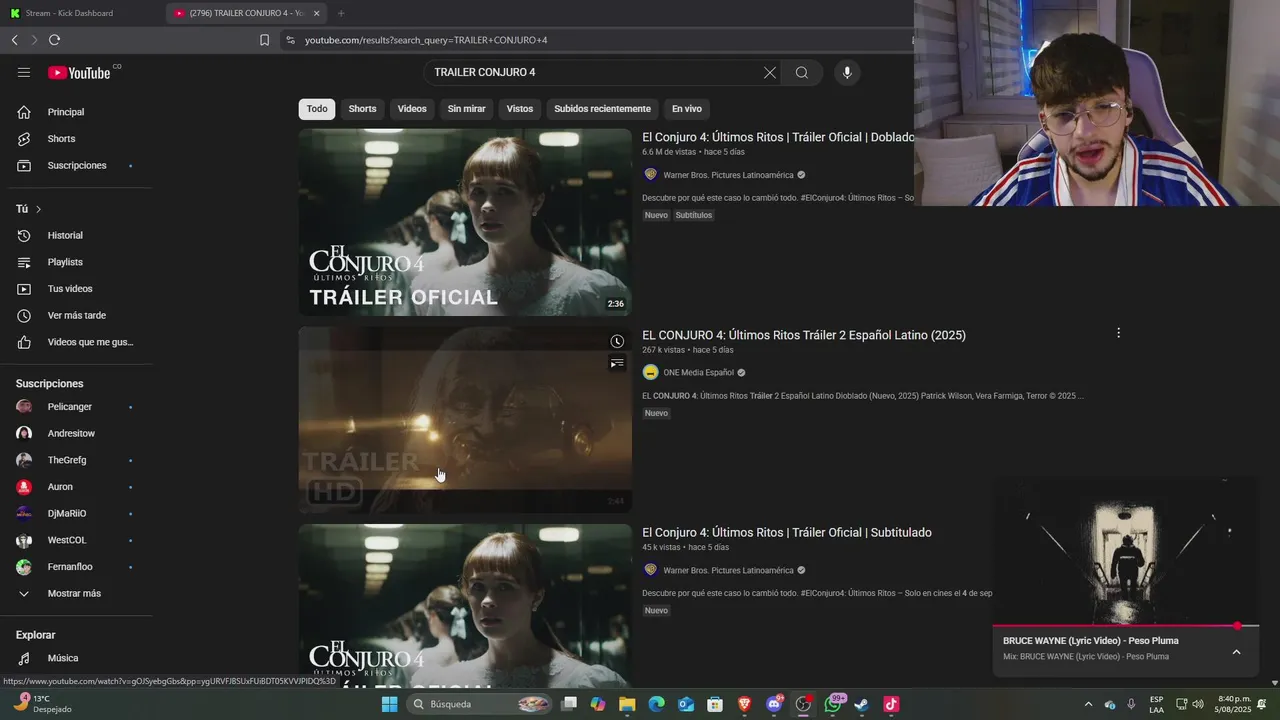Open Warner Bros. channel of the Doblado trailer
Image resolution: width=1280 pixels, height=720 pixels.
click(728, 175)
